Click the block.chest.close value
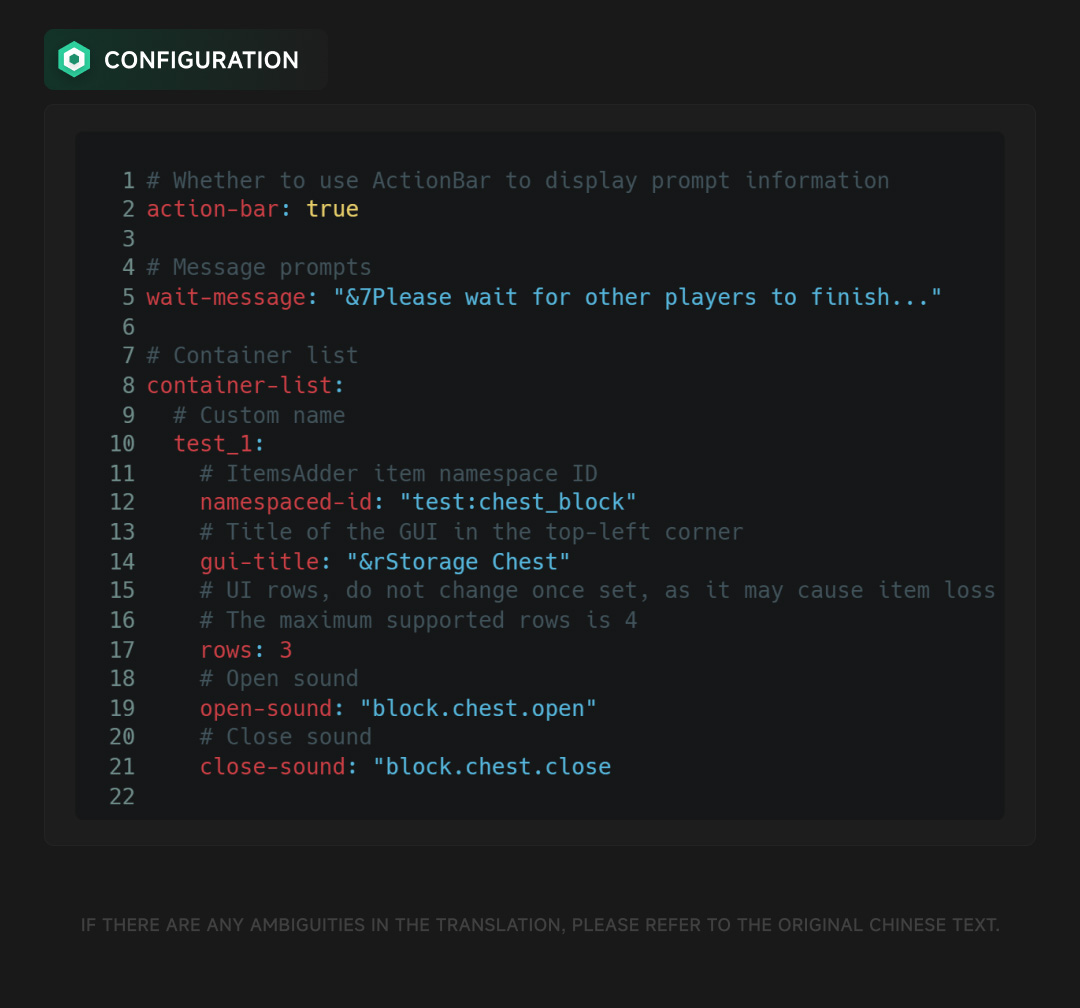Viewport: 1080px width, 1008px height. [x=492, y=767]
